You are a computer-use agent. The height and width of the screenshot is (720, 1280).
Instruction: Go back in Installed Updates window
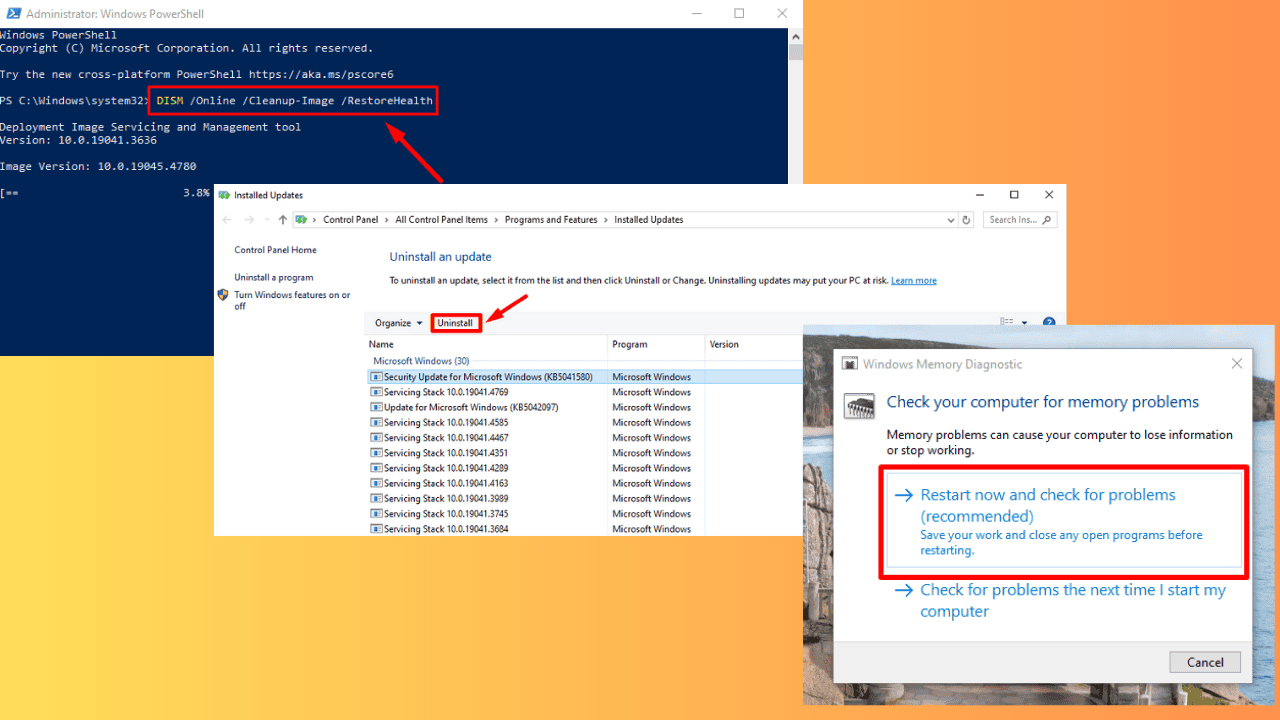[227, 220]
